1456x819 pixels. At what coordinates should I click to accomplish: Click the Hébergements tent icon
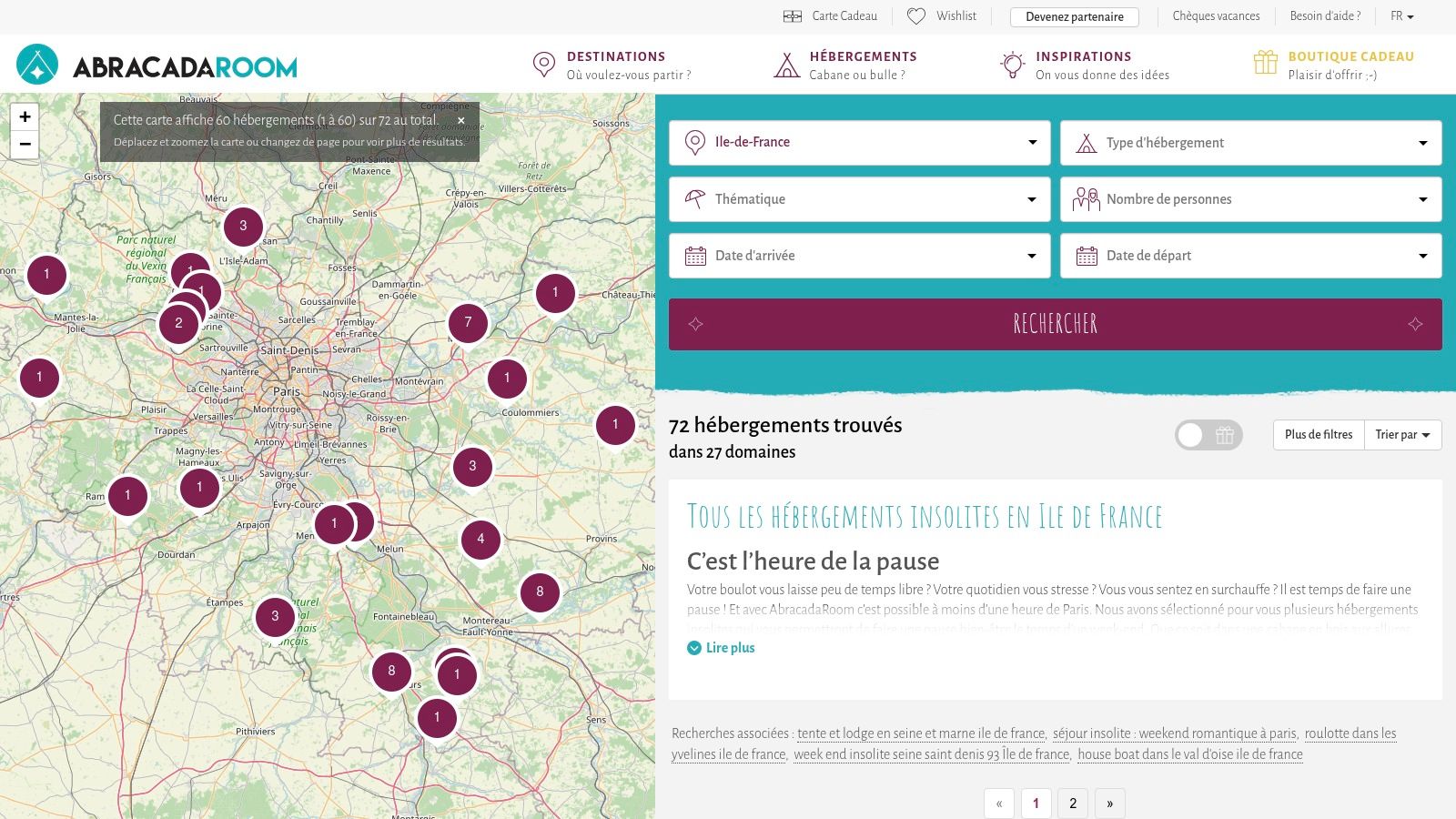[x=786, y=65]
